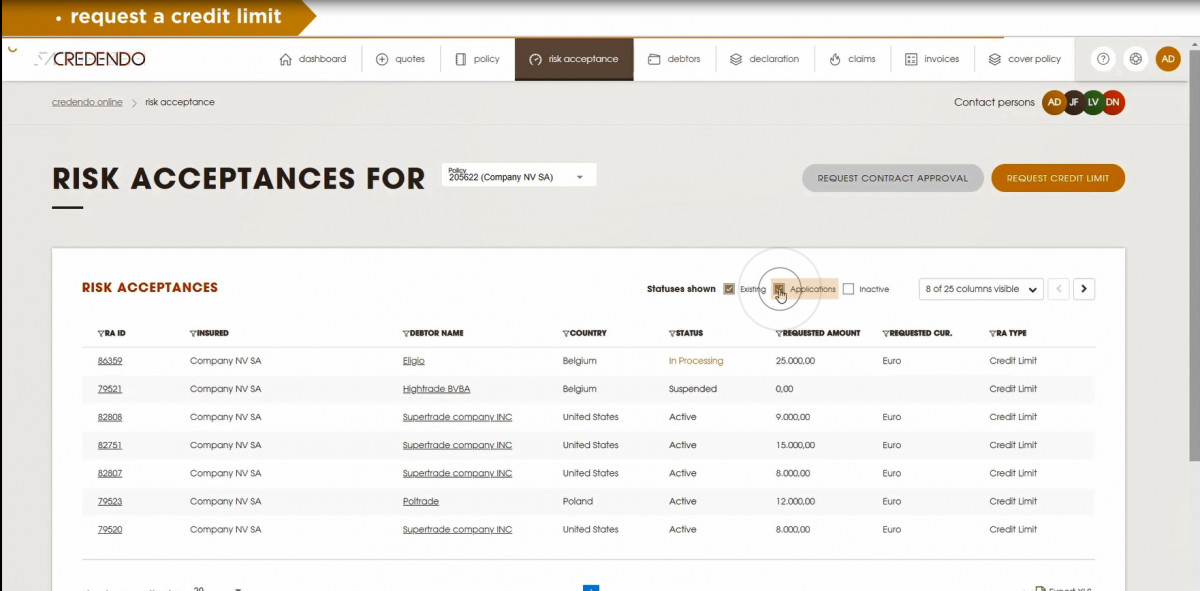Enable the Inactive status checkbox
Image resolution: width=1200 pixels, height=591 pixels.
point(848,289)
